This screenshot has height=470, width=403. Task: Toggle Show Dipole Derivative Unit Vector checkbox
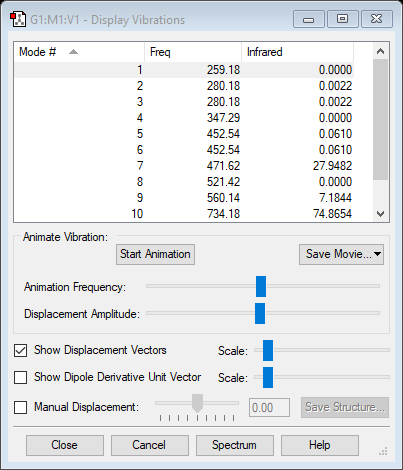pyautogui.click(x=21, y=377)
